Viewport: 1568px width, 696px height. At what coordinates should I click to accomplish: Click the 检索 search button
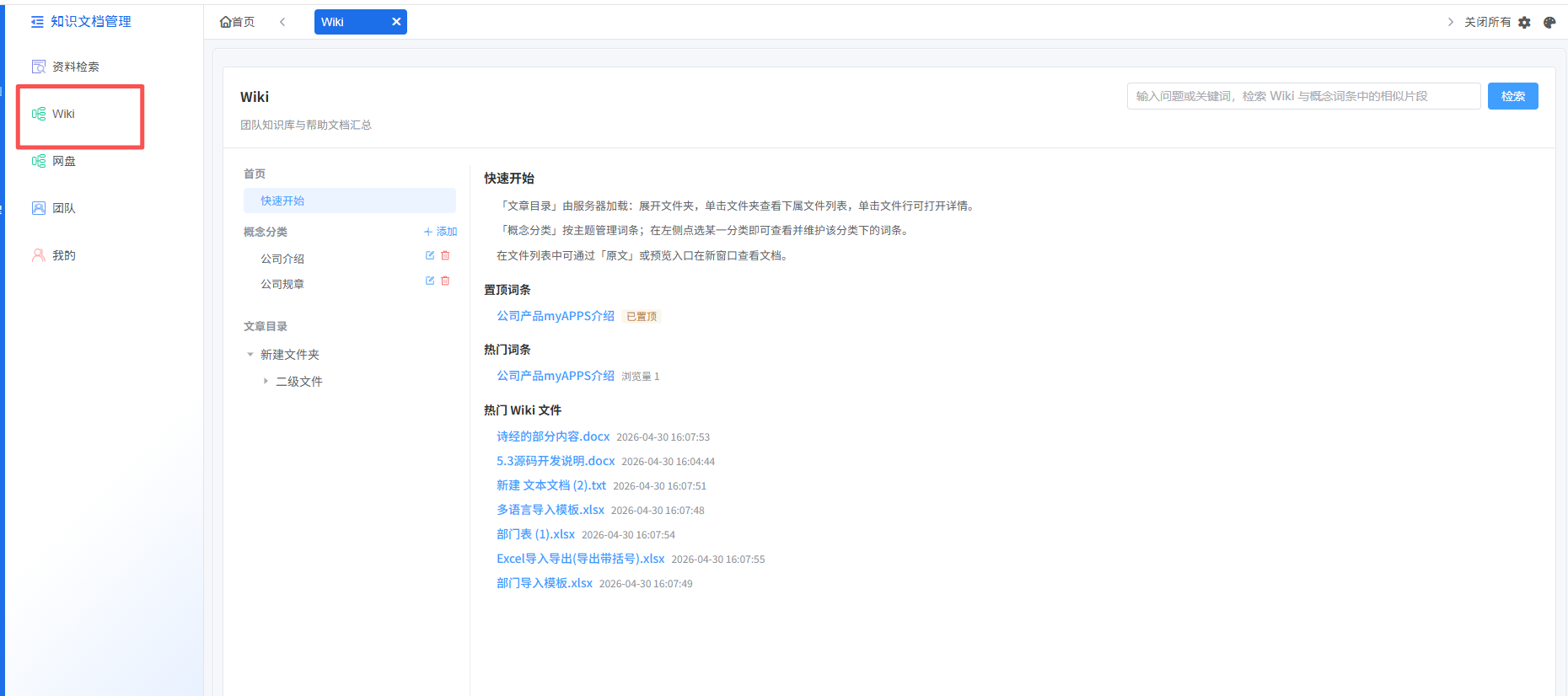1513,96
